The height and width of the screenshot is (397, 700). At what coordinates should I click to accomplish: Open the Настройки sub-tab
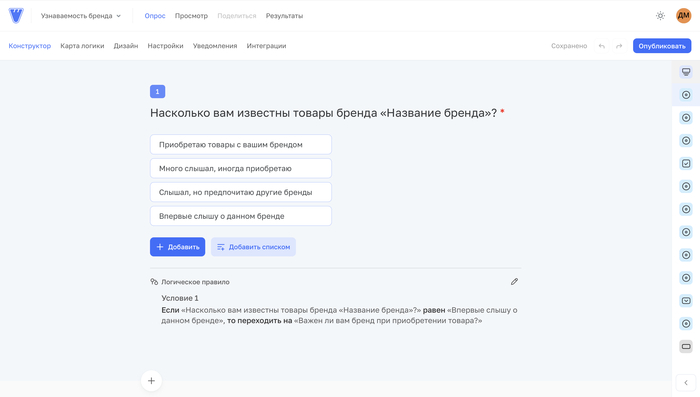pos(165,46)
